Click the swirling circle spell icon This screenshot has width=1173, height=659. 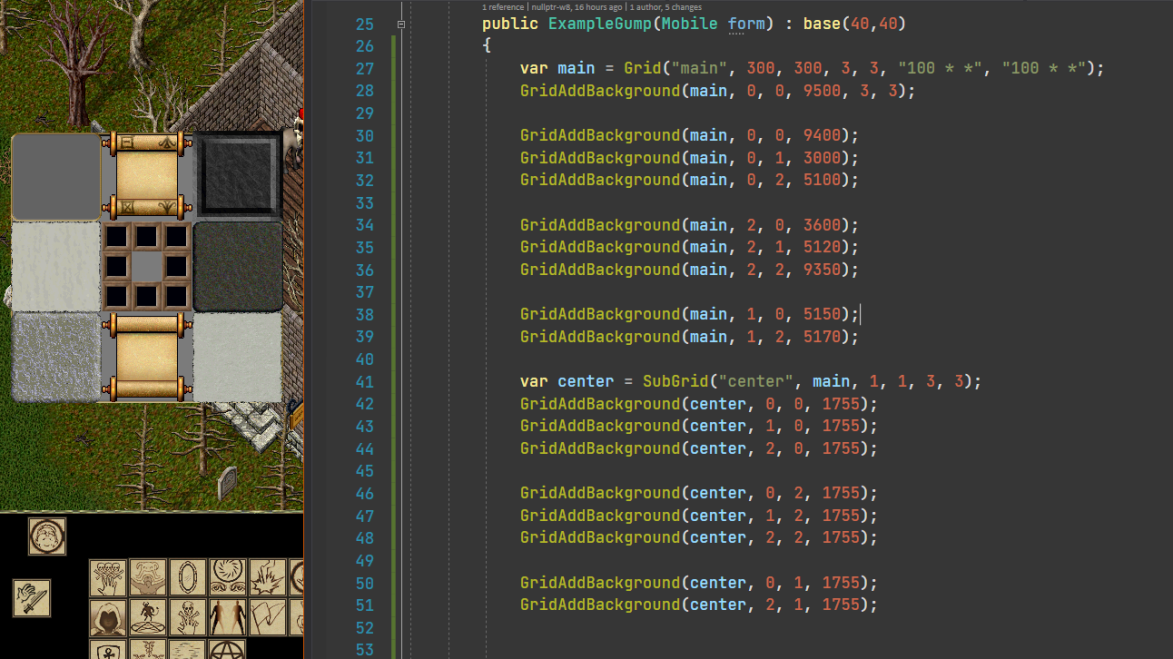[x=227, y=578]
